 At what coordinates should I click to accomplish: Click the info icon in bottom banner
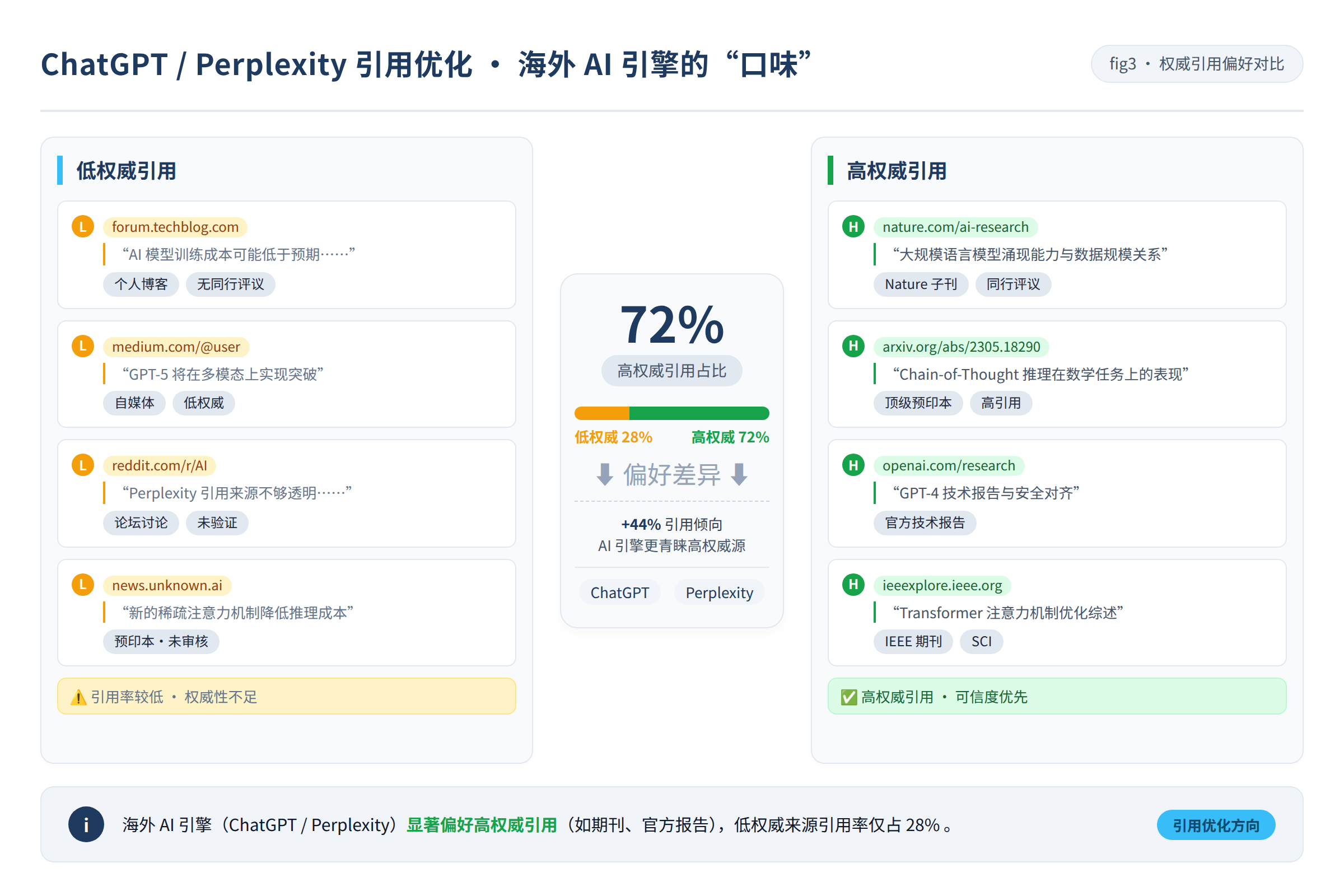(x=86, y=824)
